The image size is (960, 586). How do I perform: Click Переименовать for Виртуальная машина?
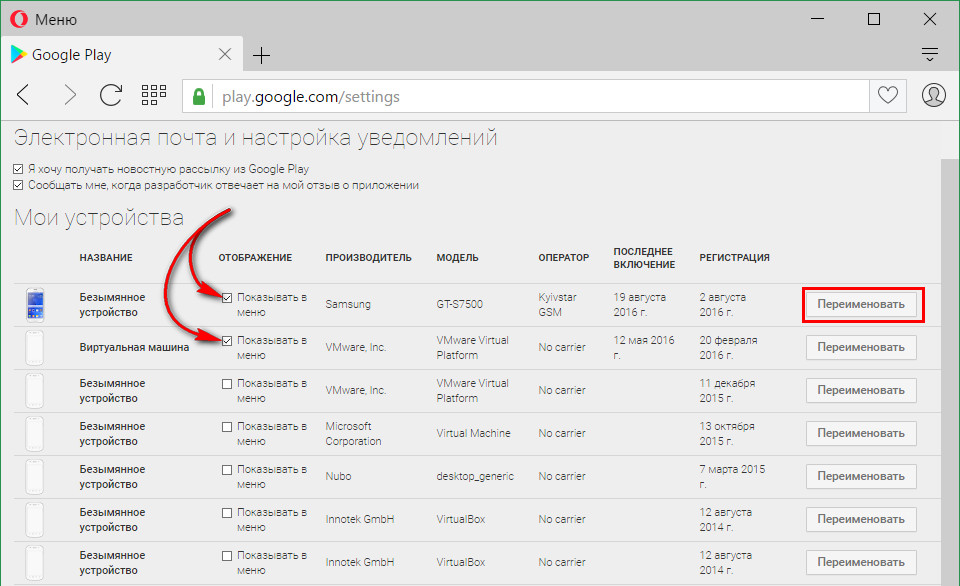coord(861,347)
